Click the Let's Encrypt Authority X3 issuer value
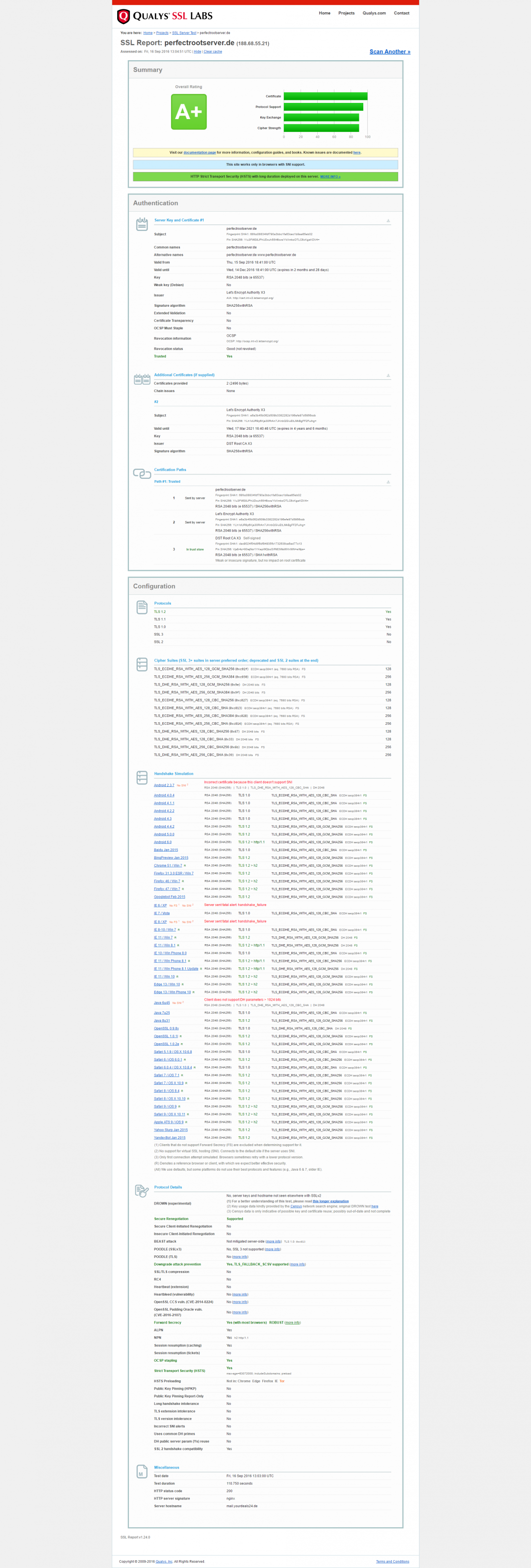531x1568 pixels. click(246, 292)
